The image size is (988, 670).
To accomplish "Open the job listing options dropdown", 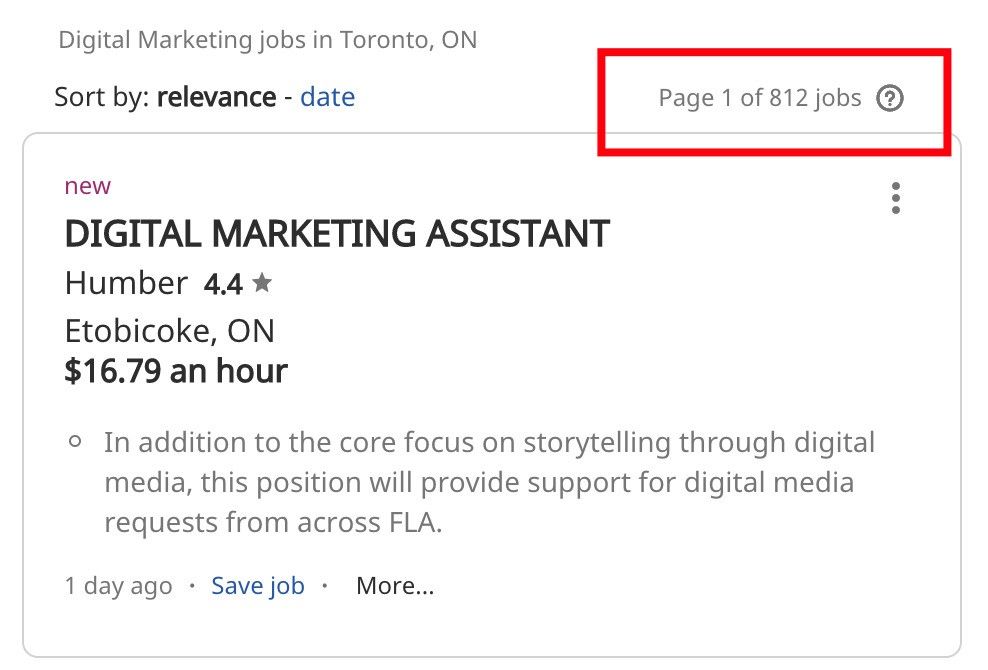I will tap(895, 198).
